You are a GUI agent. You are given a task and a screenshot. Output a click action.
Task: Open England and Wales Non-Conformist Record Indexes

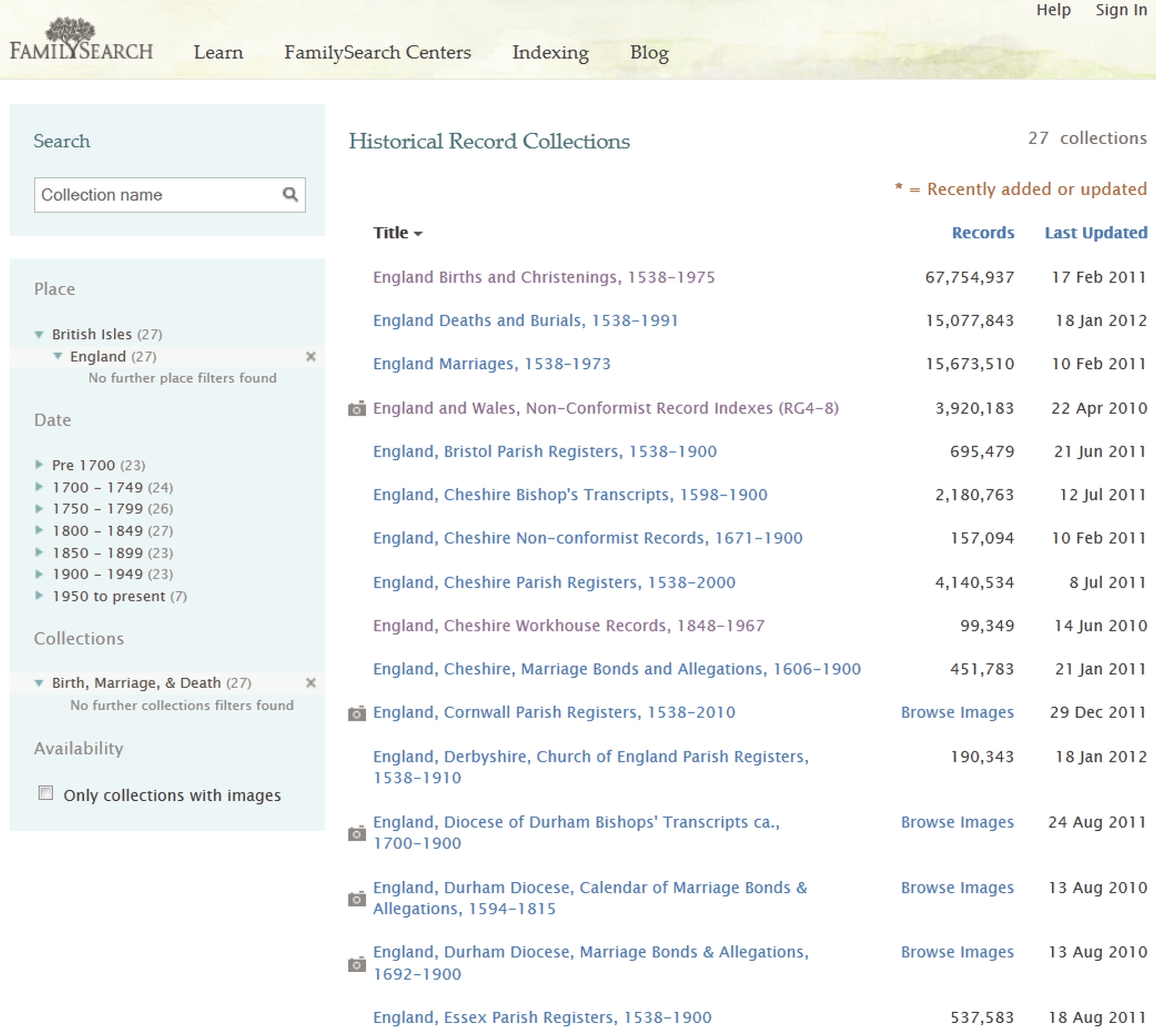coord(606,408)
